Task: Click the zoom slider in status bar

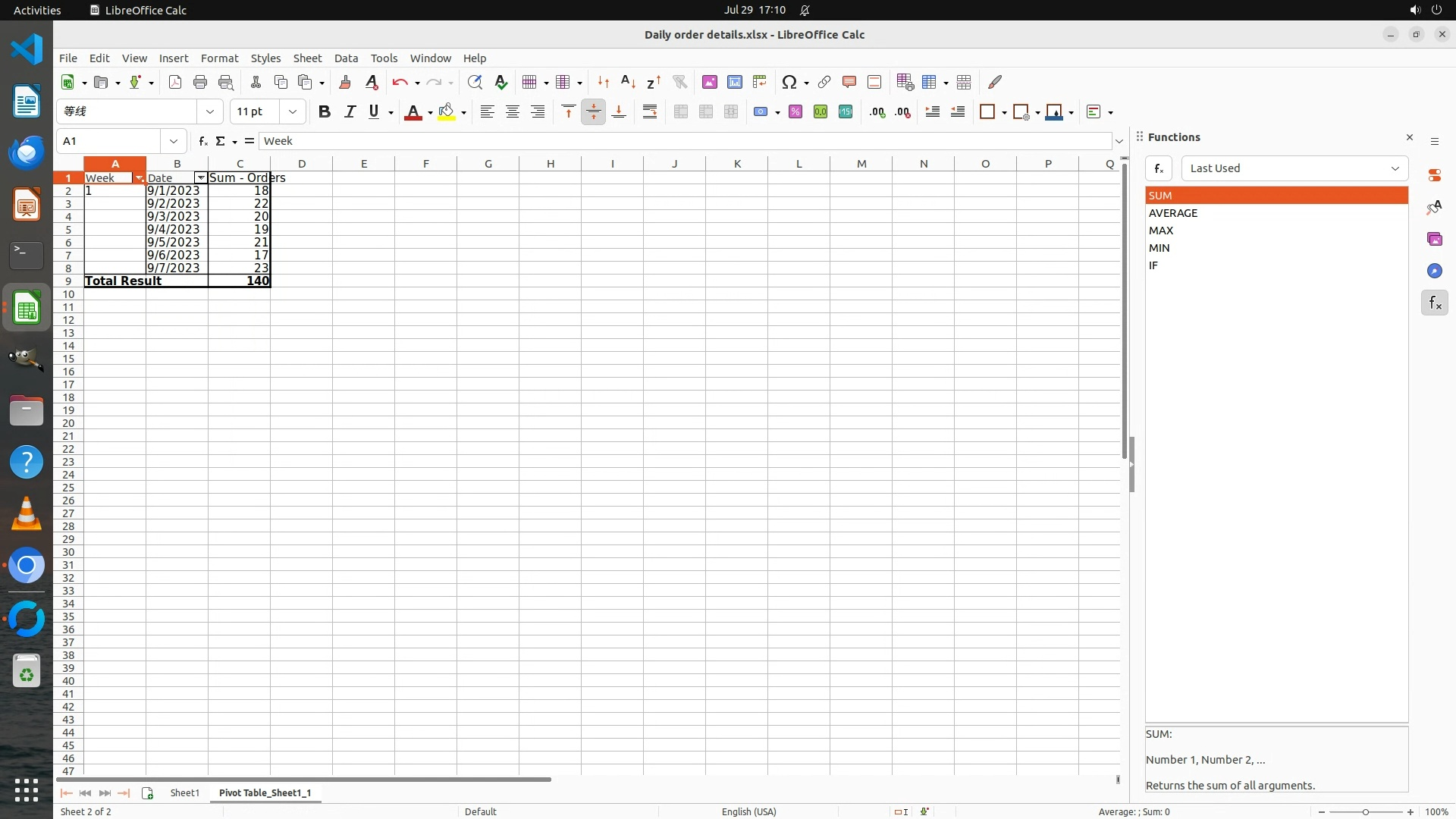Action: 1365,811
